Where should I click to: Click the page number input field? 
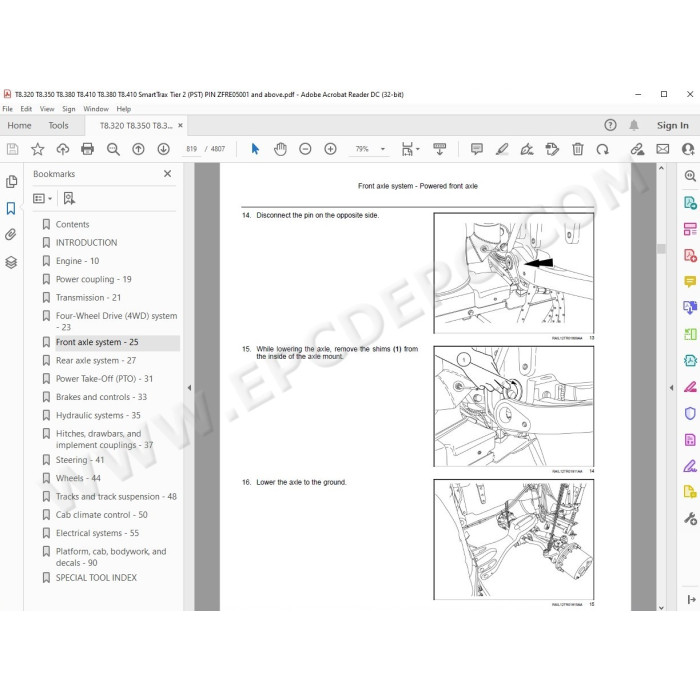[192, 149]
